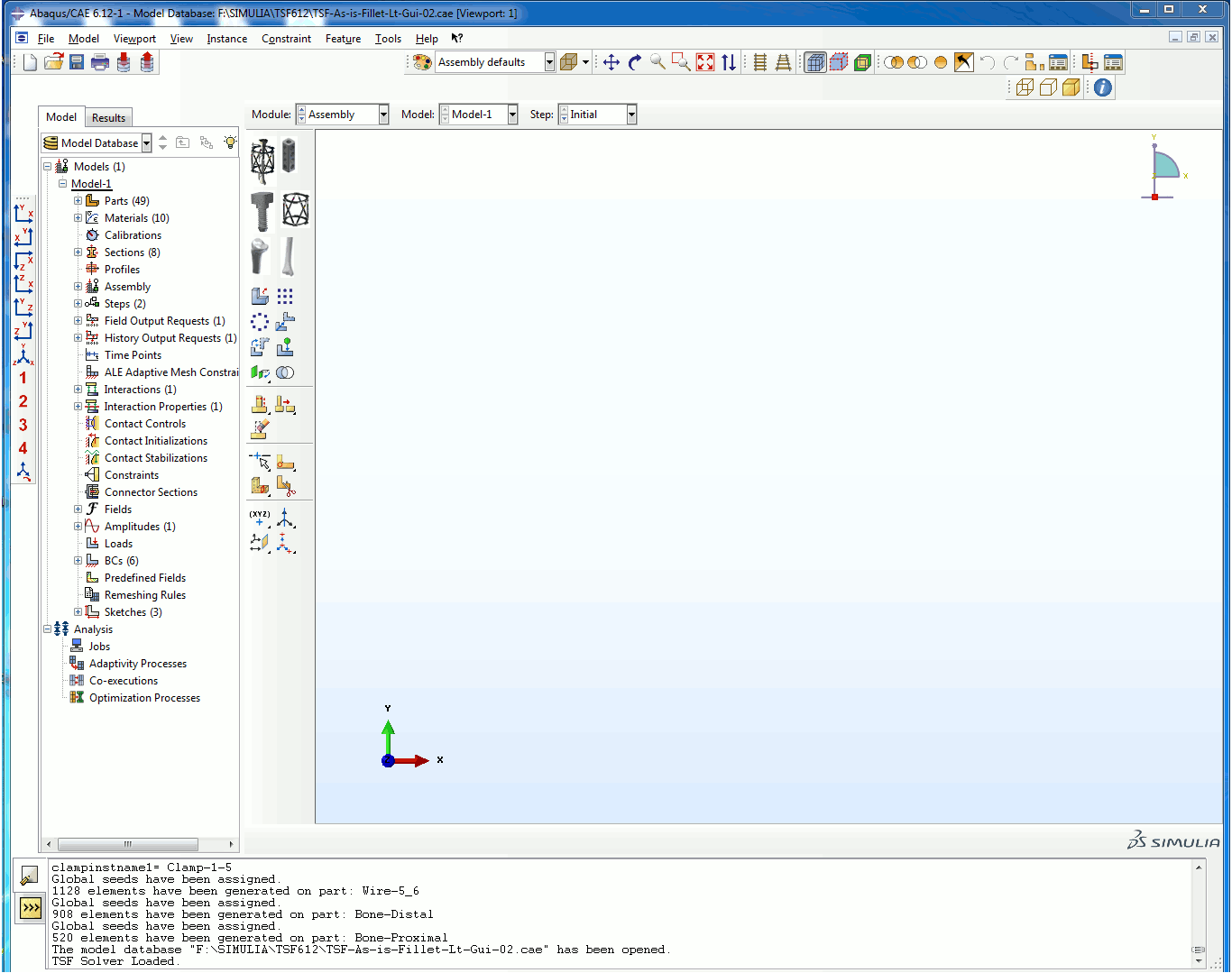Click the context help arrow icon

457,38
